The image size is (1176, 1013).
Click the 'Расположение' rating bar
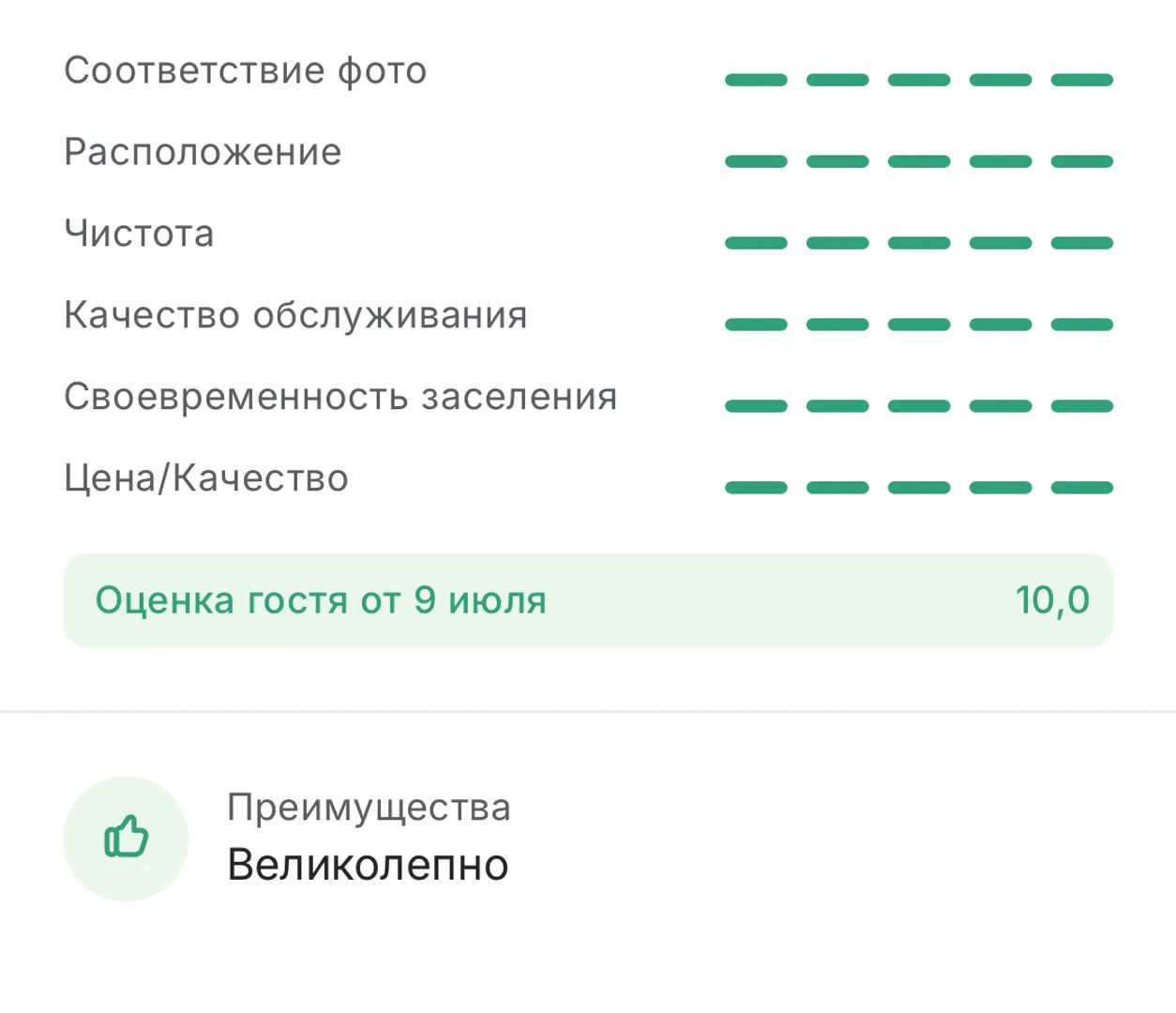(919, 162)
